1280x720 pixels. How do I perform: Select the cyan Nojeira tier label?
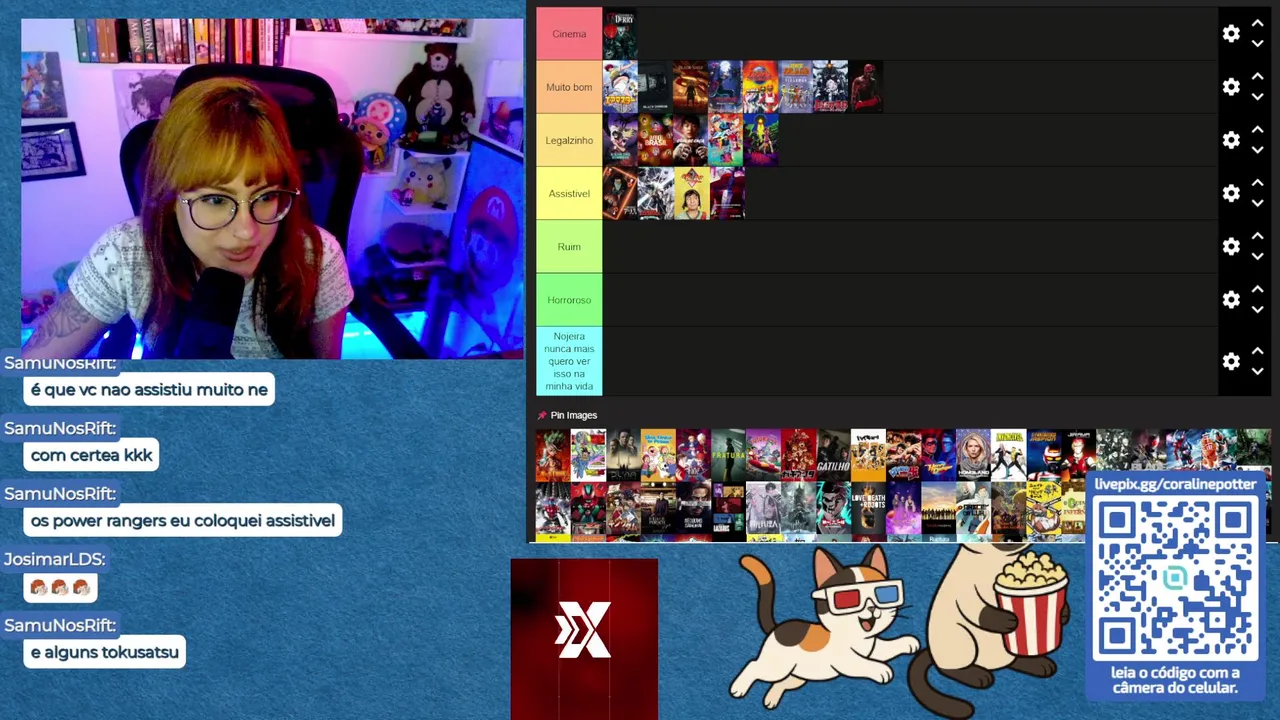569,361
